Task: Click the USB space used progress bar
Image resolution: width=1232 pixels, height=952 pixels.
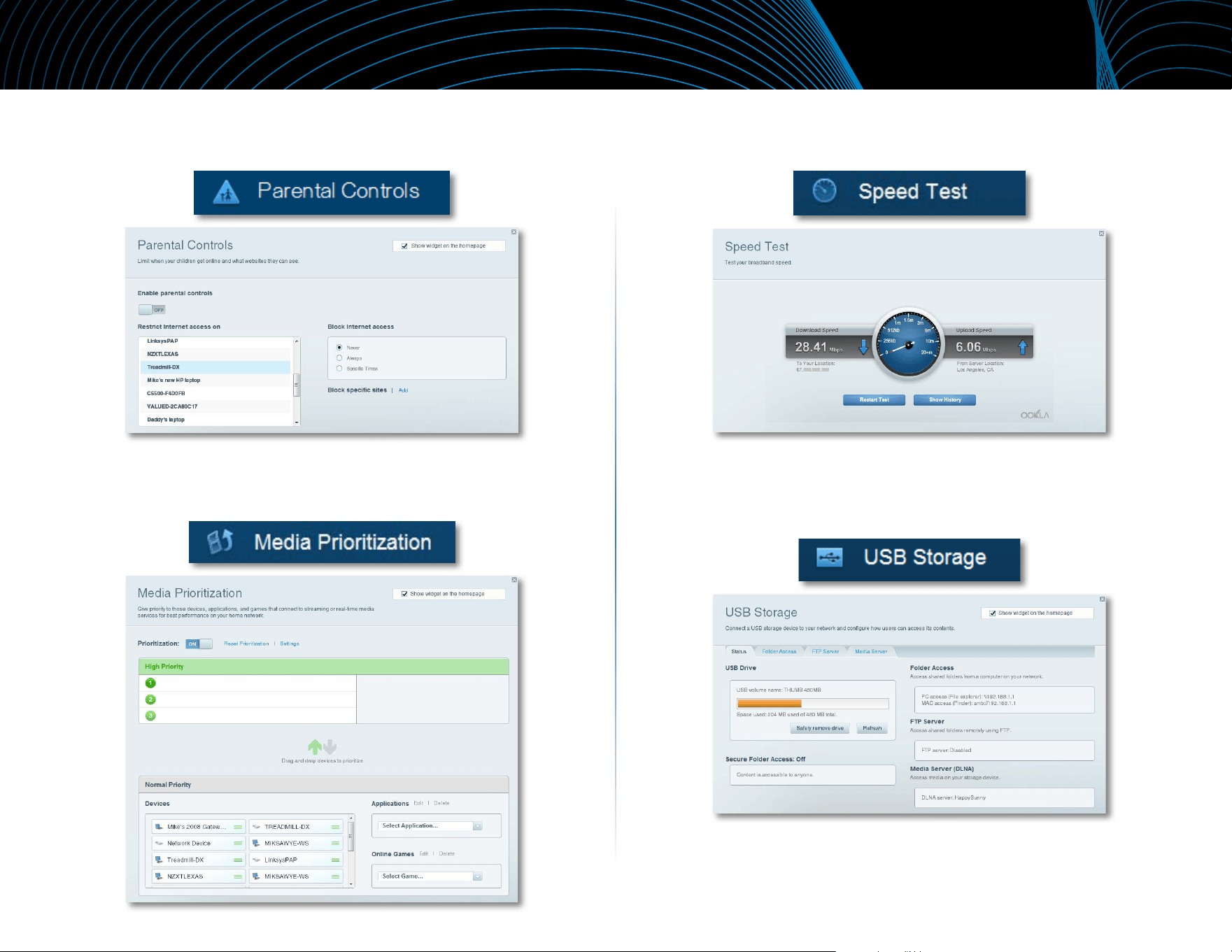Action: tap(812, 704)
